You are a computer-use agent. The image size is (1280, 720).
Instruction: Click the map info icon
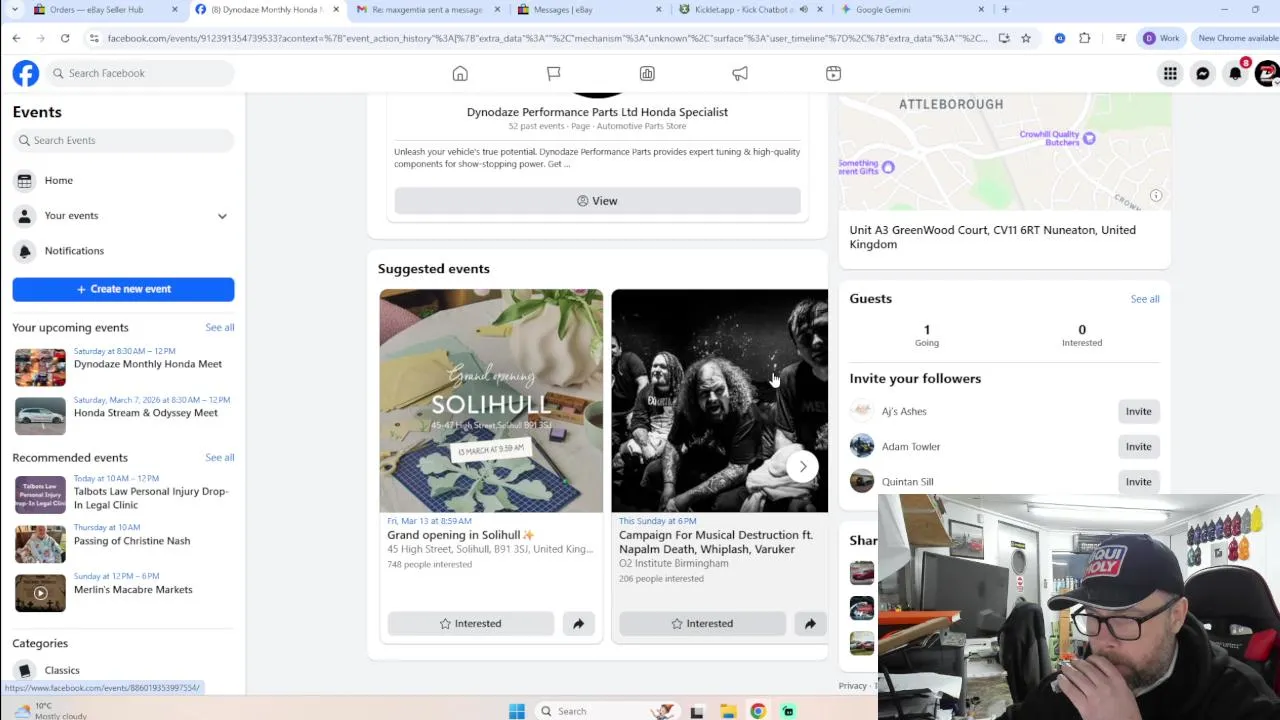pos(1156,195)
